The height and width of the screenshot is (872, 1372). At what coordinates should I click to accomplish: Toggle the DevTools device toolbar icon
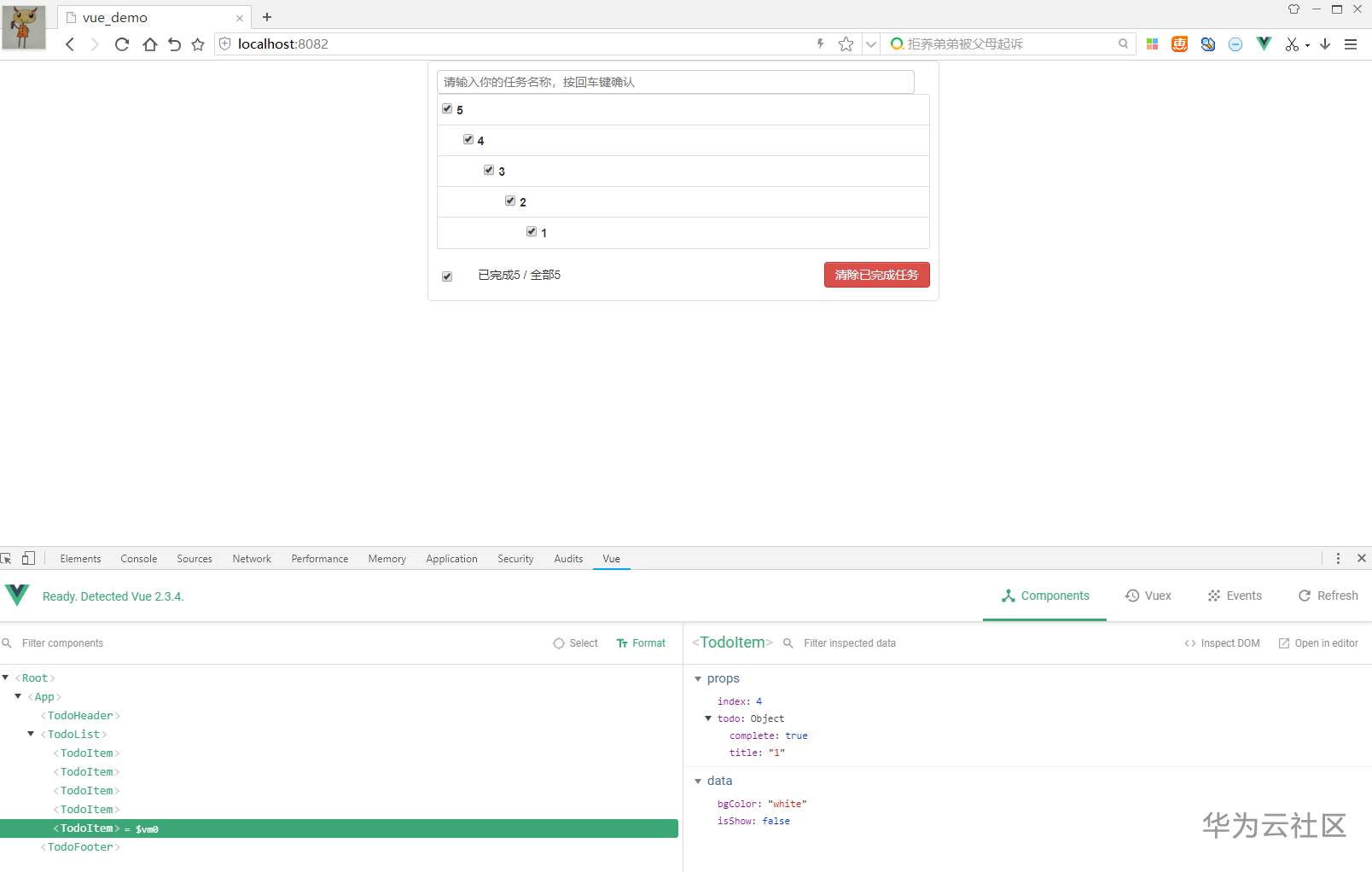pyautogui.click(x=28, y=558)
